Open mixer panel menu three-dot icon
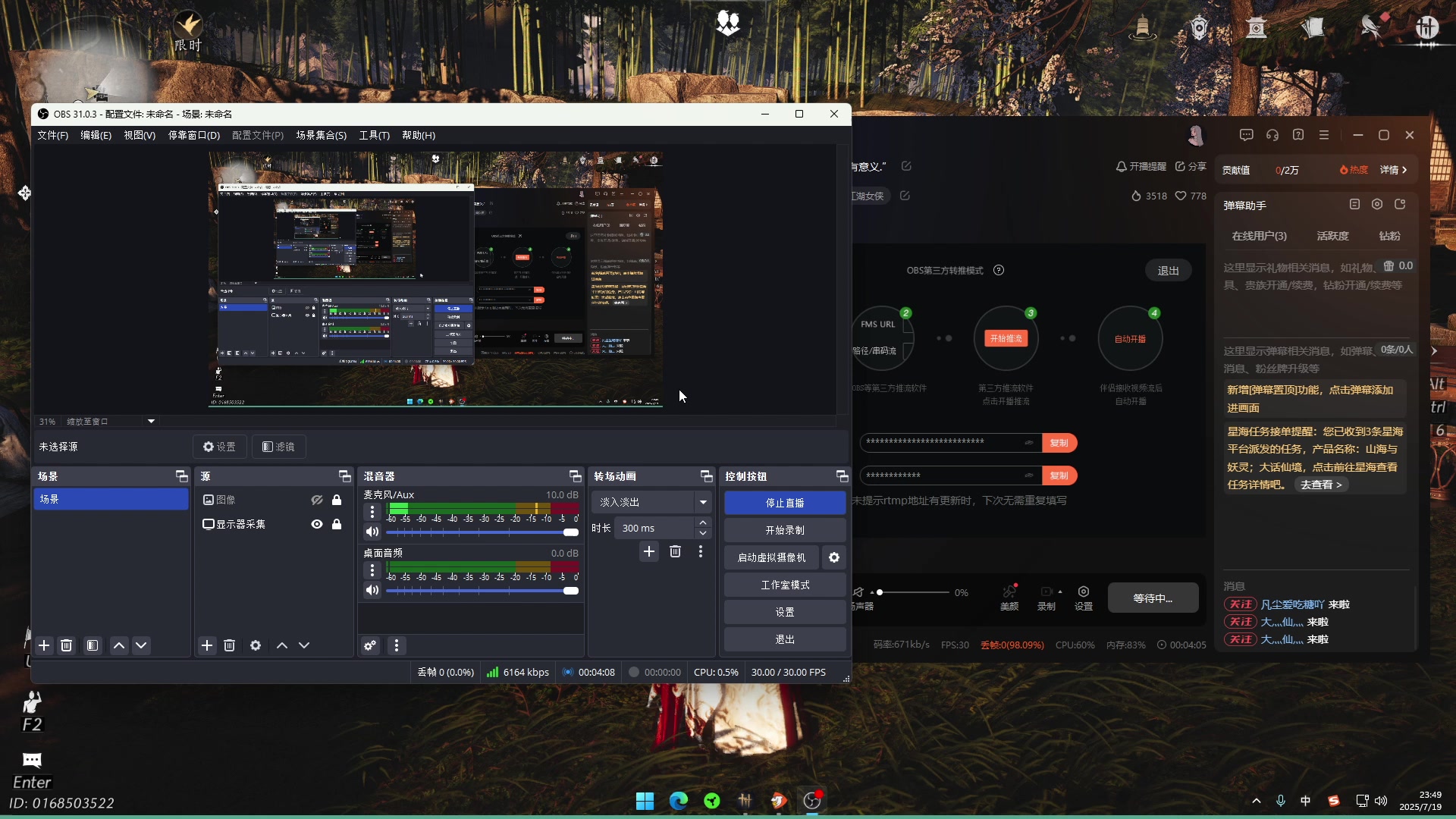The image size is (1456, 819). click(x=397, y=645)
